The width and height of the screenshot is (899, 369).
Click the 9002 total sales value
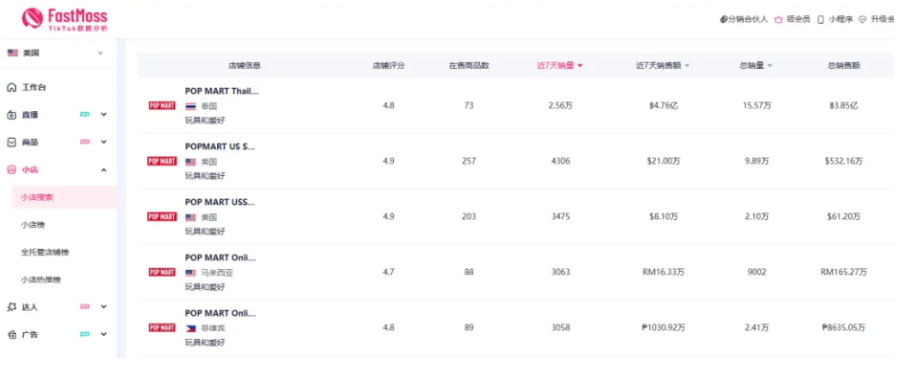click(756, 272)
